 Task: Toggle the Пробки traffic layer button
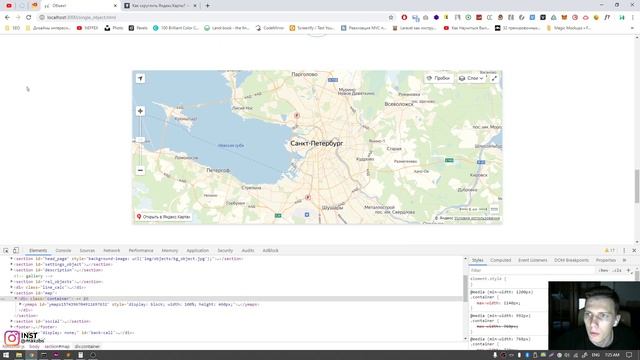coord(439,78)
